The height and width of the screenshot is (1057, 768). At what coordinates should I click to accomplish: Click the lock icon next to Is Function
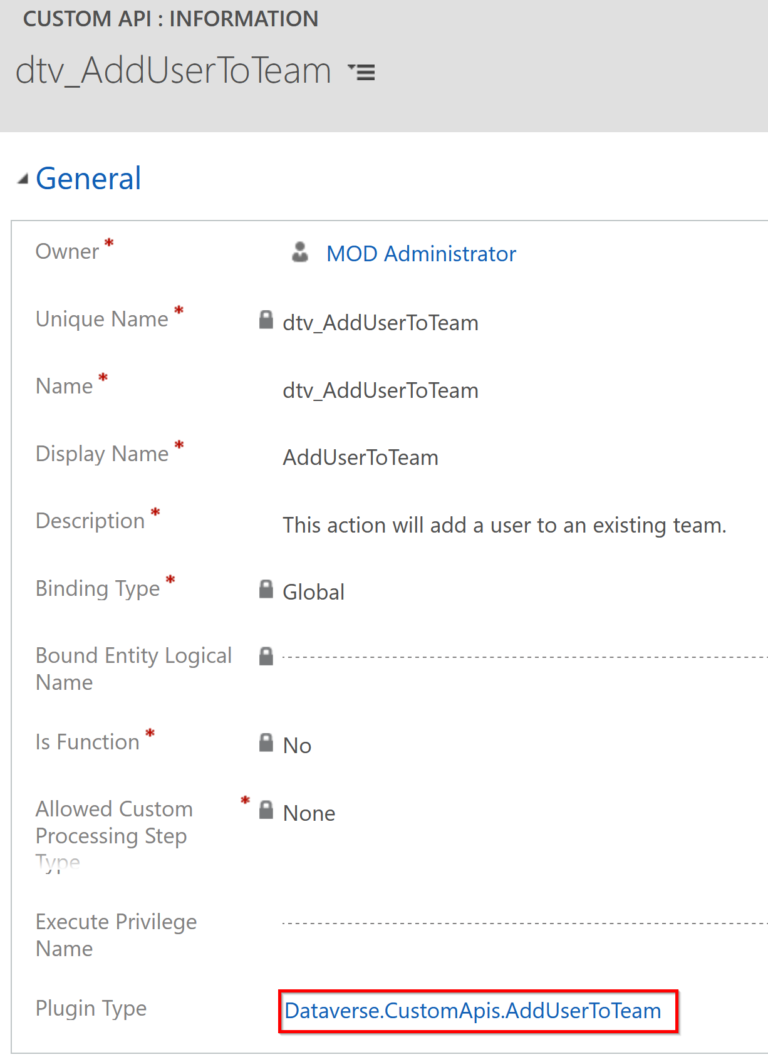click(266, 743)
